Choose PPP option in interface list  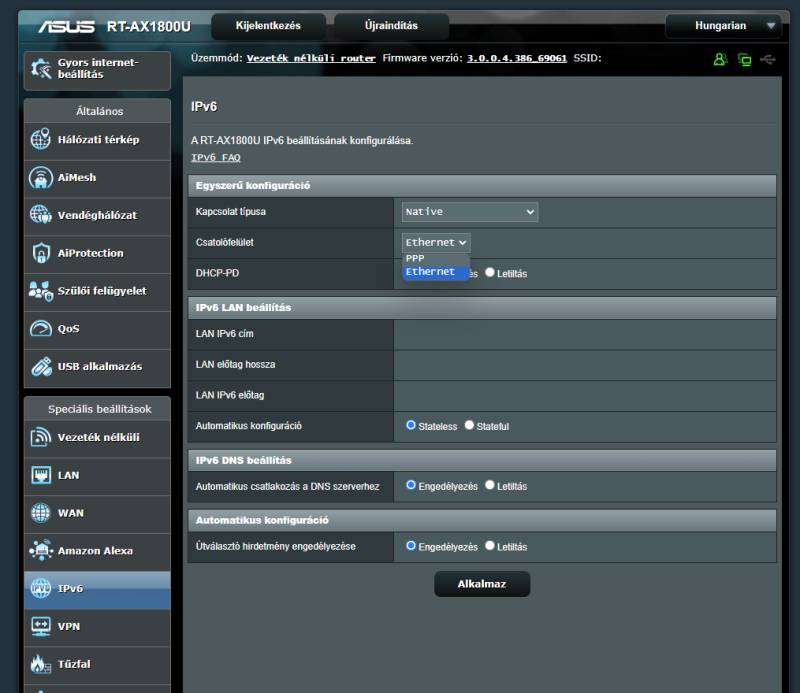click(436, 259)
